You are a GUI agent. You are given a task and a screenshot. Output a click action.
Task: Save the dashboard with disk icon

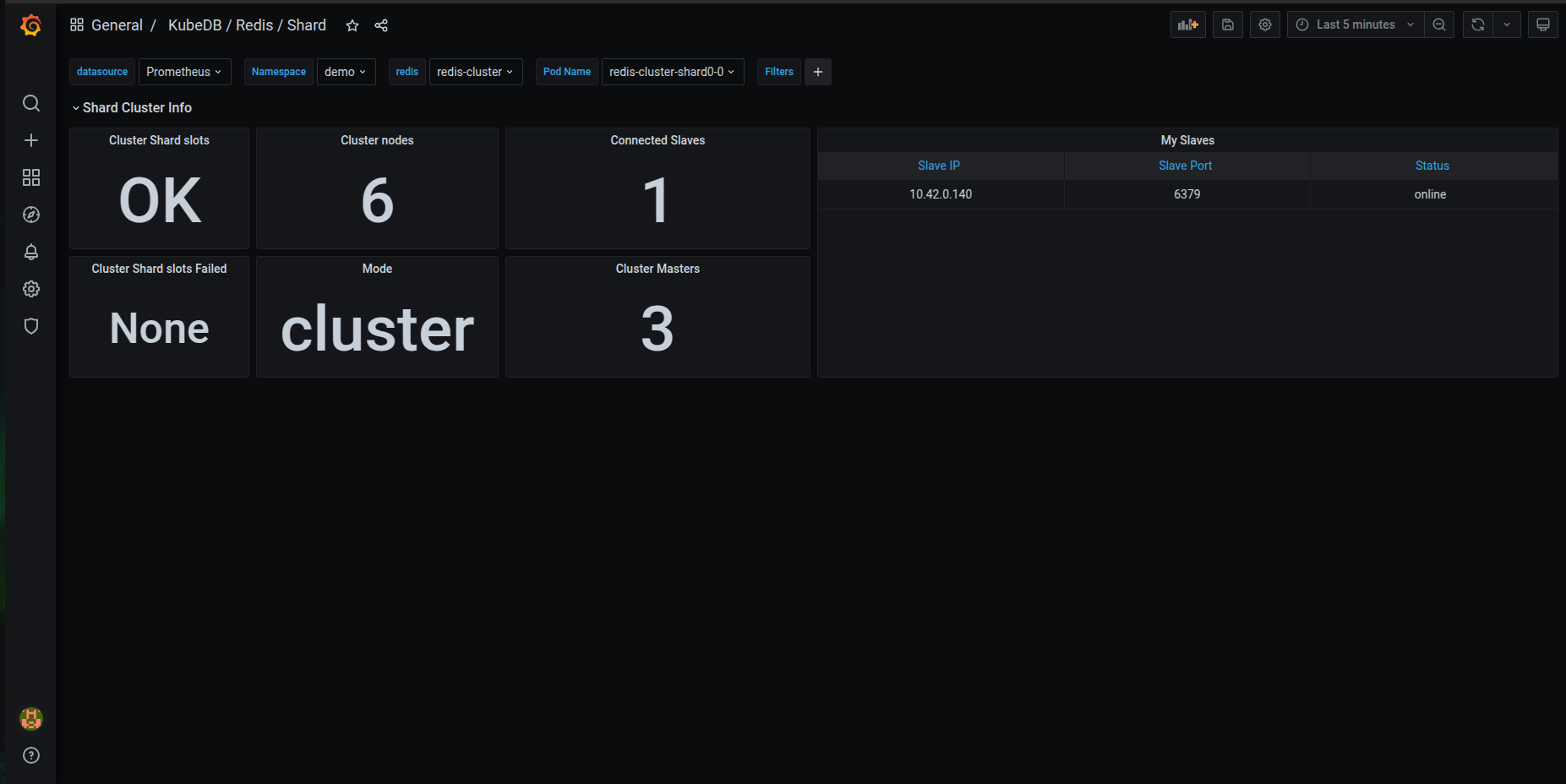[x=1228, y=24]
